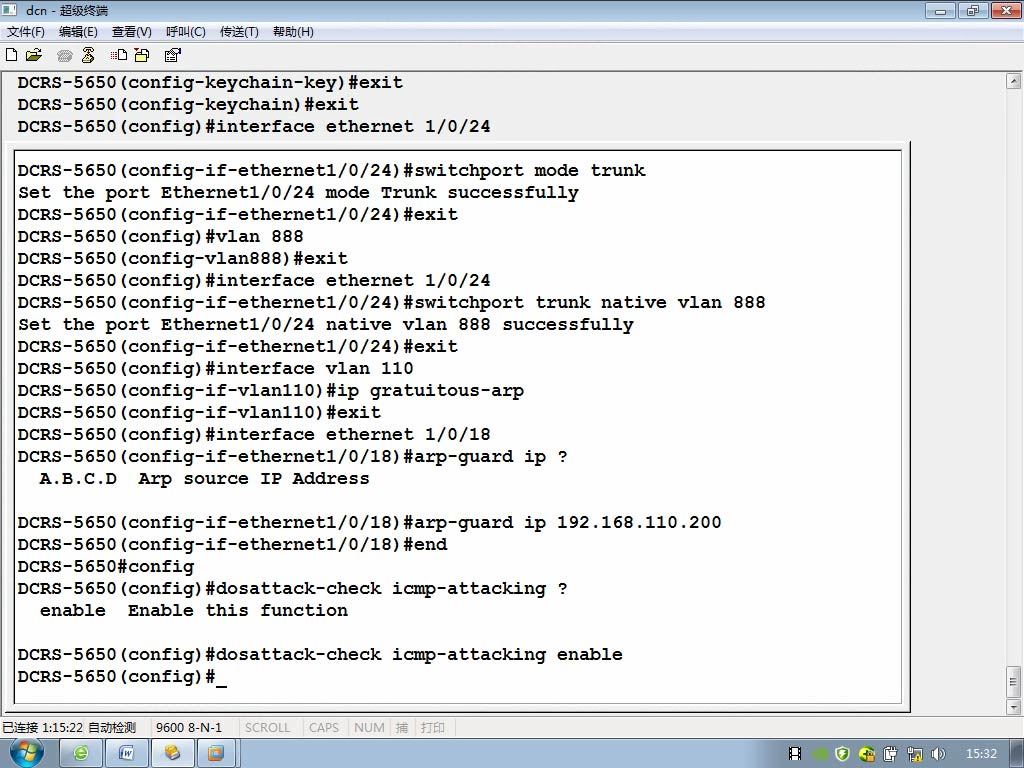Click the 捕 status indicator
The image size is (1024, 768).
(402, 727)
